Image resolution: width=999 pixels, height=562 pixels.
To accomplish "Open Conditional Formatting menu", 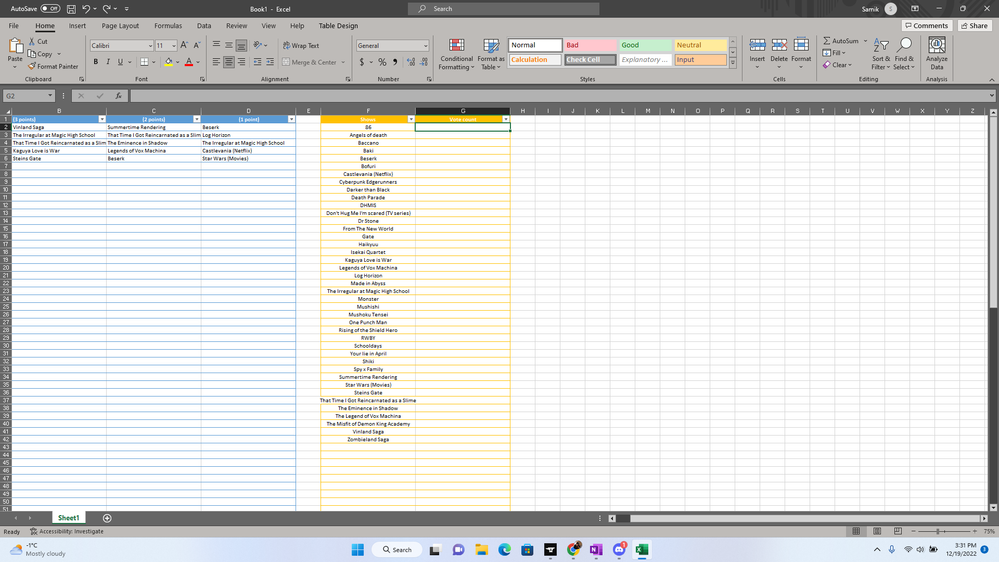I will pos(456,54).
